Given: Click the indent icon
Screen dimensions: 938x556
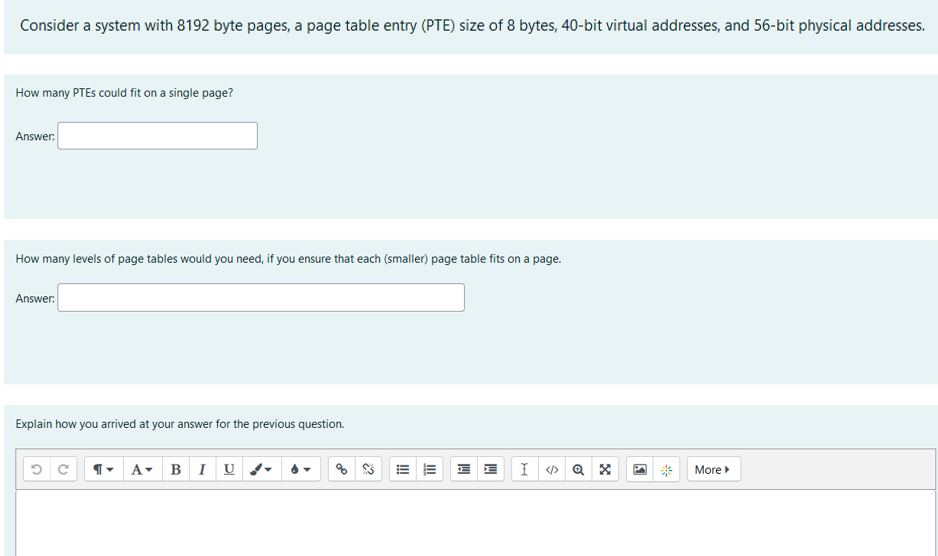Looking at the screenshot, I should 491,469.
